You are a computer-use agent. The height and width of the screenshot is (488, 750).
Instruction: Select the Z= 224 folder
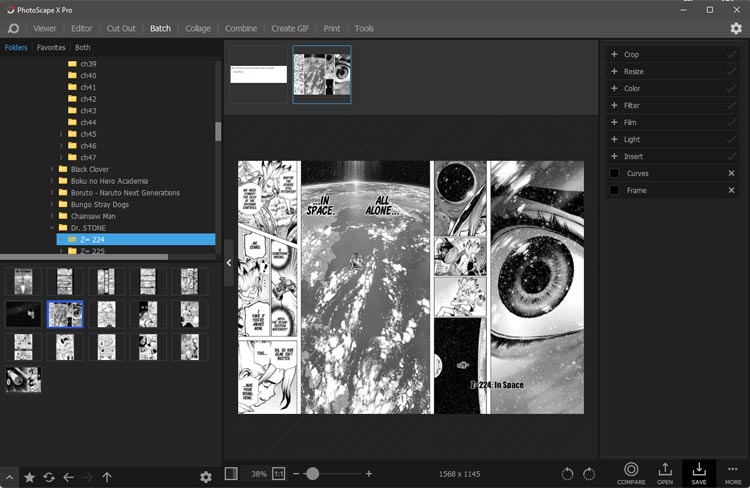point(136,239)
